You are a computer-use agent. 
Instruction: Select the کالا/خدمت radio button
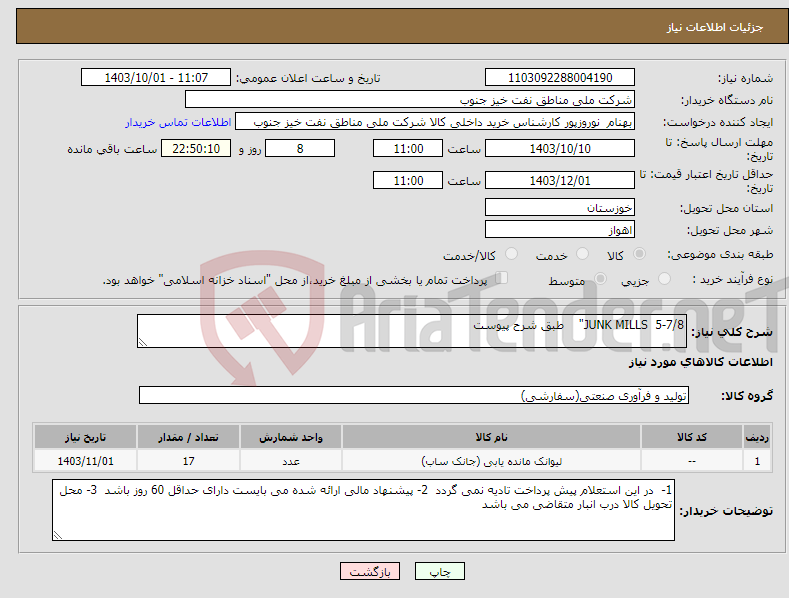(511, 254)
